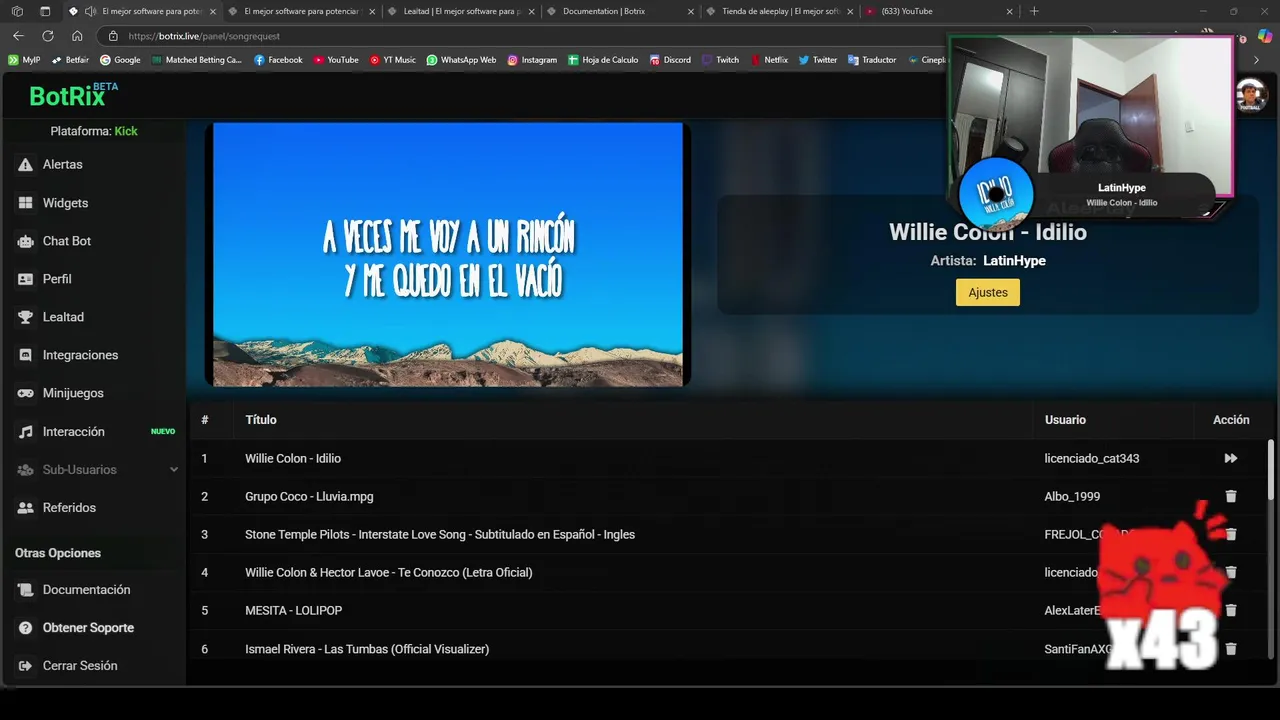This screenshot has width=1280, height=720.
Task: Click the browser home button
Action: [77, 35]
